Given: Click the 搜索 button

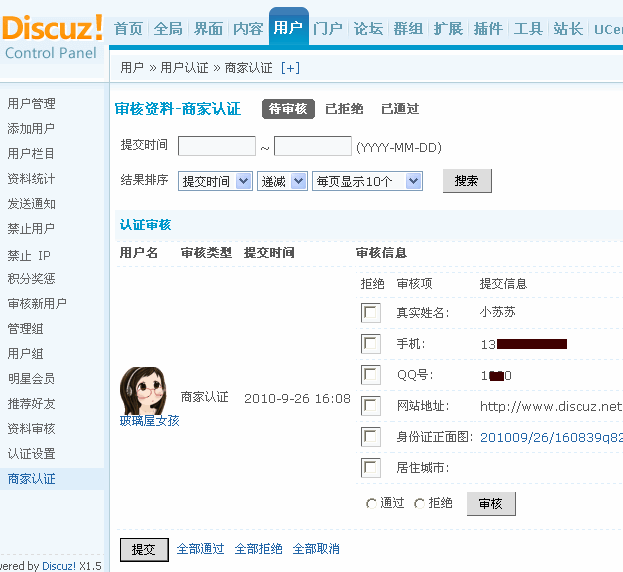Looking at the screenshot, I should (466, 181).
